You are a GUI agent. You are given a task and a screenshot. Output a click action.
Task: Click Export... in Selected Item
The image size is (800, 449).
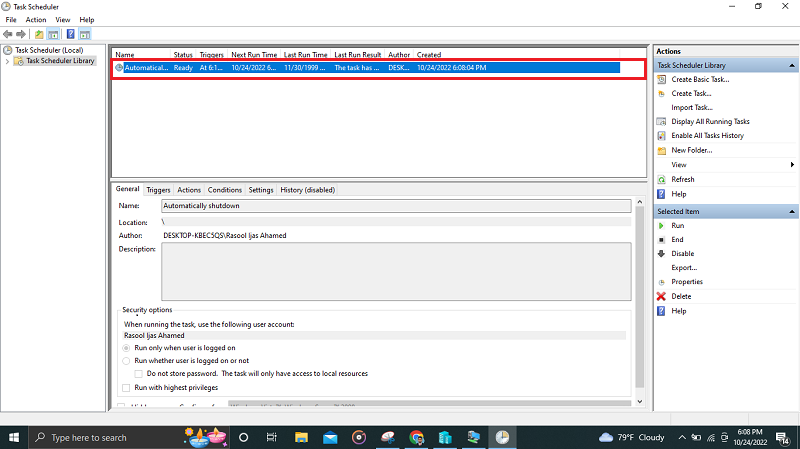684,268
